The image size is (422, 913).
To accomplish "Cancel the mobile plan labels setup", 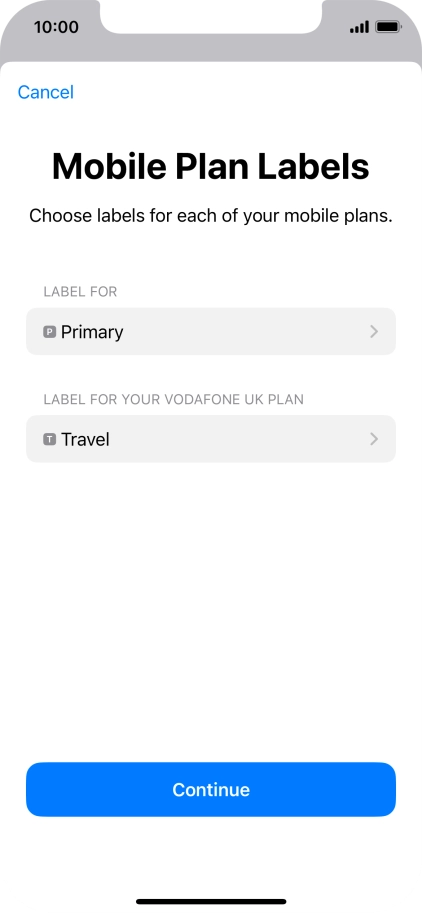I will click(45, 92).
